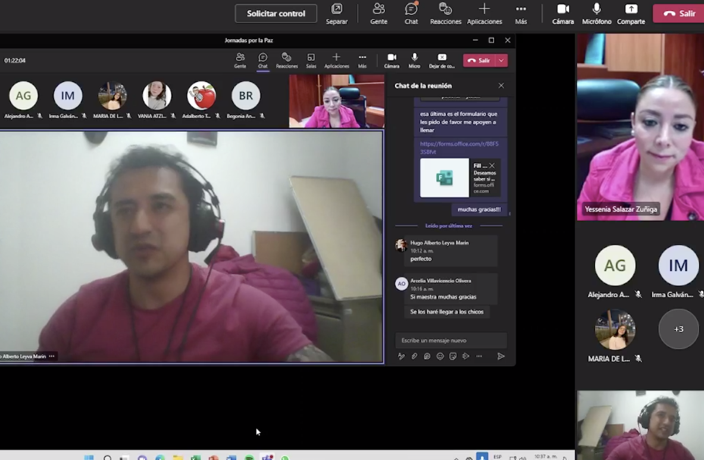Select MARIA DE L avatar in right panel
Viewport: 704px width, 460px height.
[x=615, y=330]
